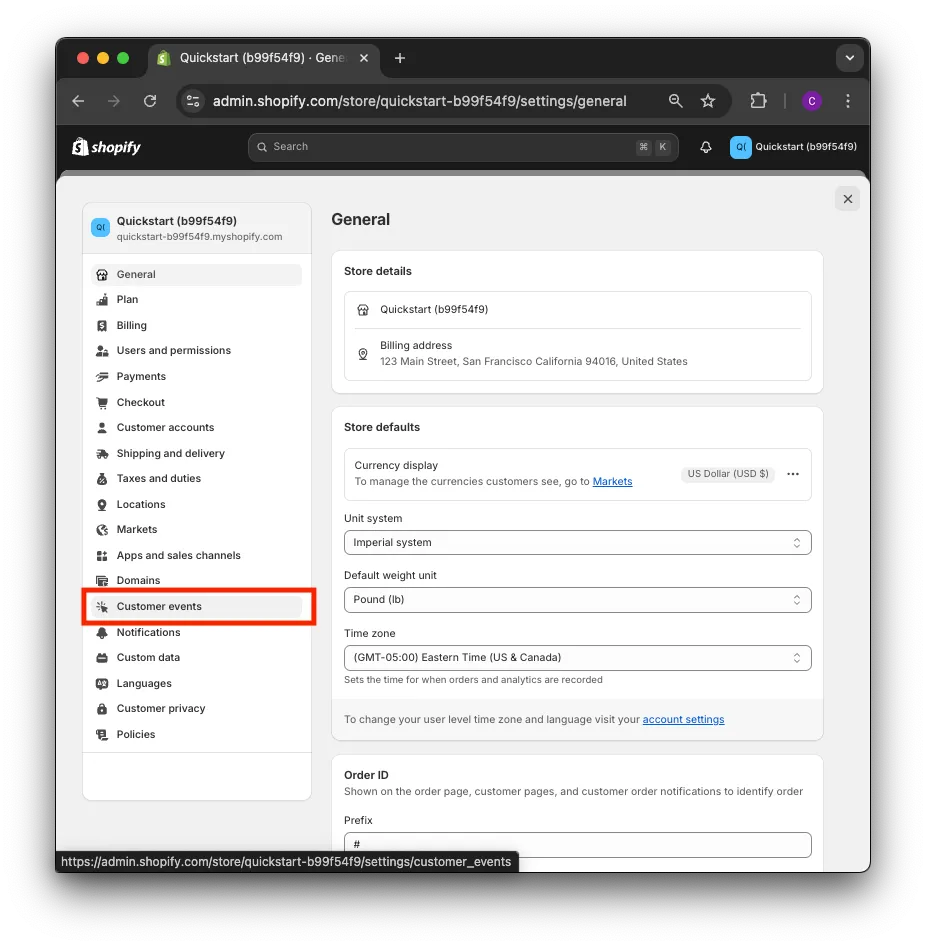Viewport: 926px width, 946px height.
Task: Follow the account settings link
Action: pos(683,720)
